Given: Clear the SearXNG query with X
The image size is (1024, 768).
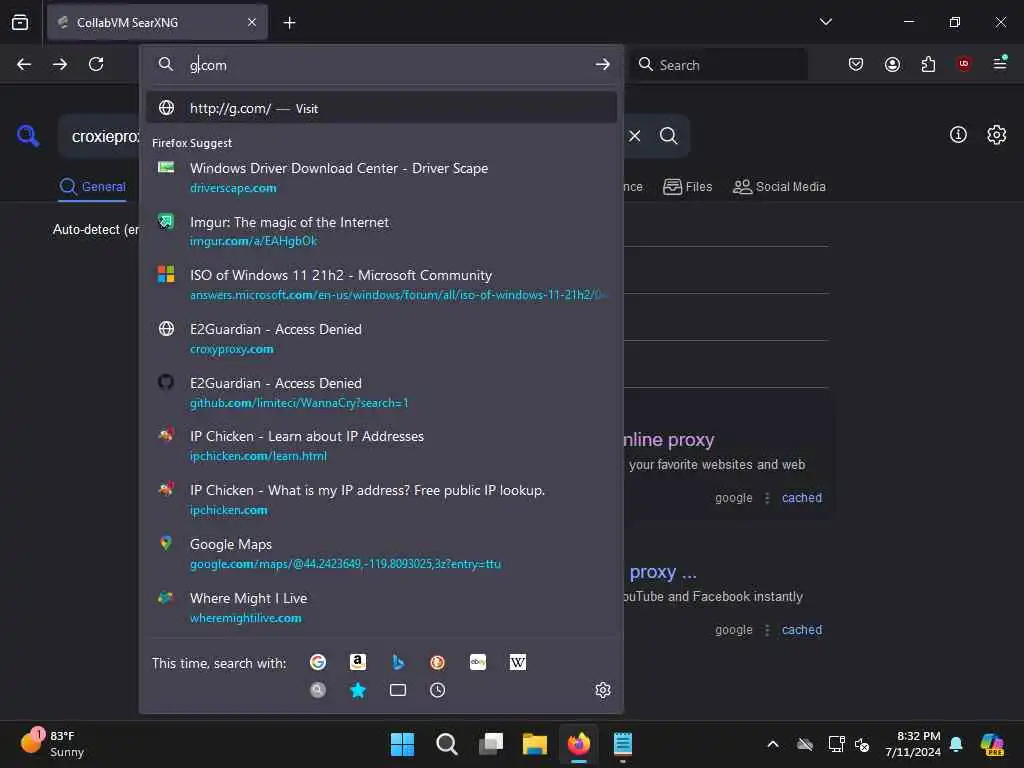Looking at the screenshot, I should coord(634,136).
